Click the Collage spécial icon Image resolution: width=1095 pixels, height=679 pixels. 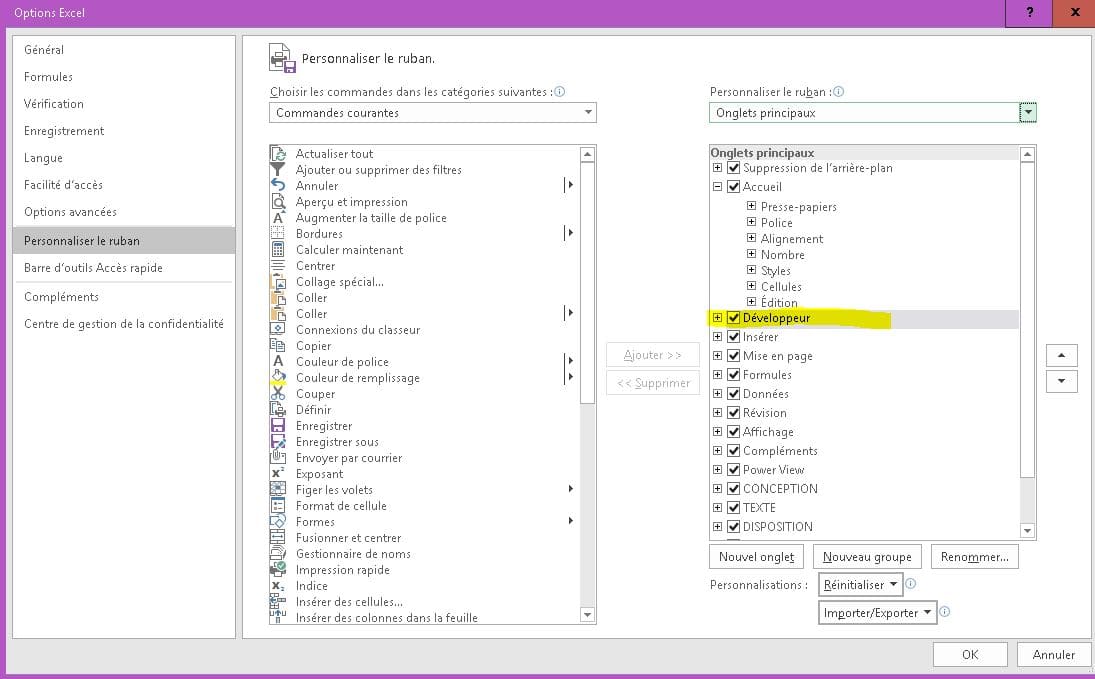click(x=278, y=282)
